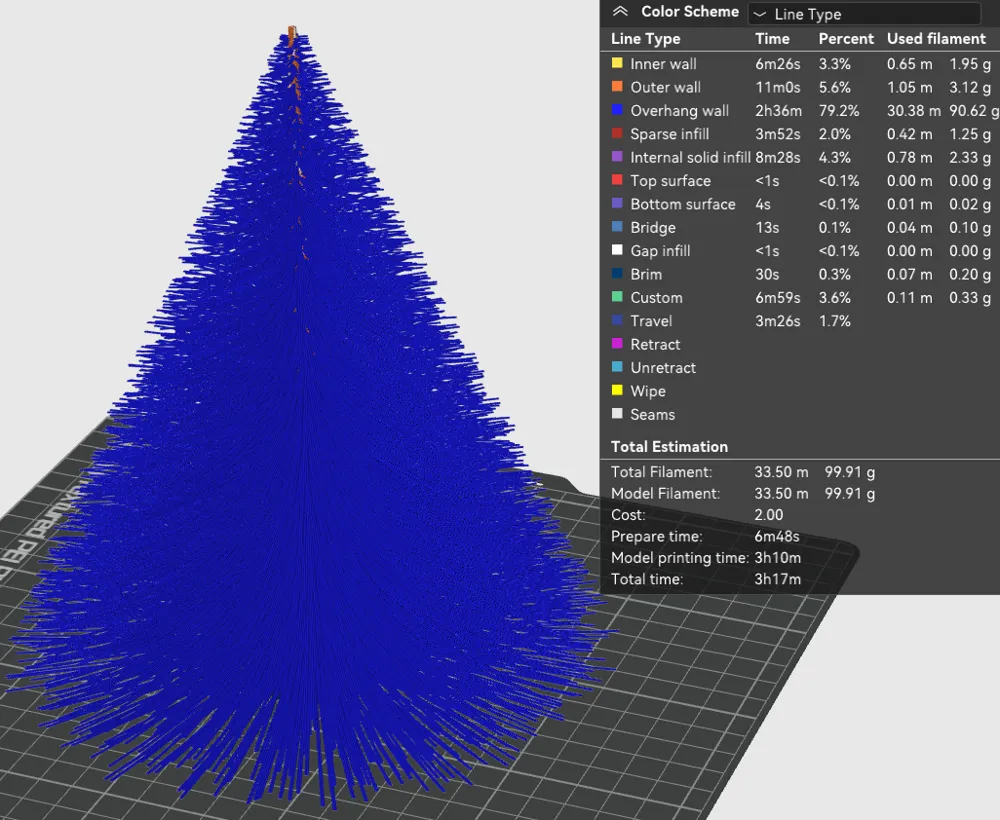Click the blue Overhang wall color swatch

[x=617, y=111]
